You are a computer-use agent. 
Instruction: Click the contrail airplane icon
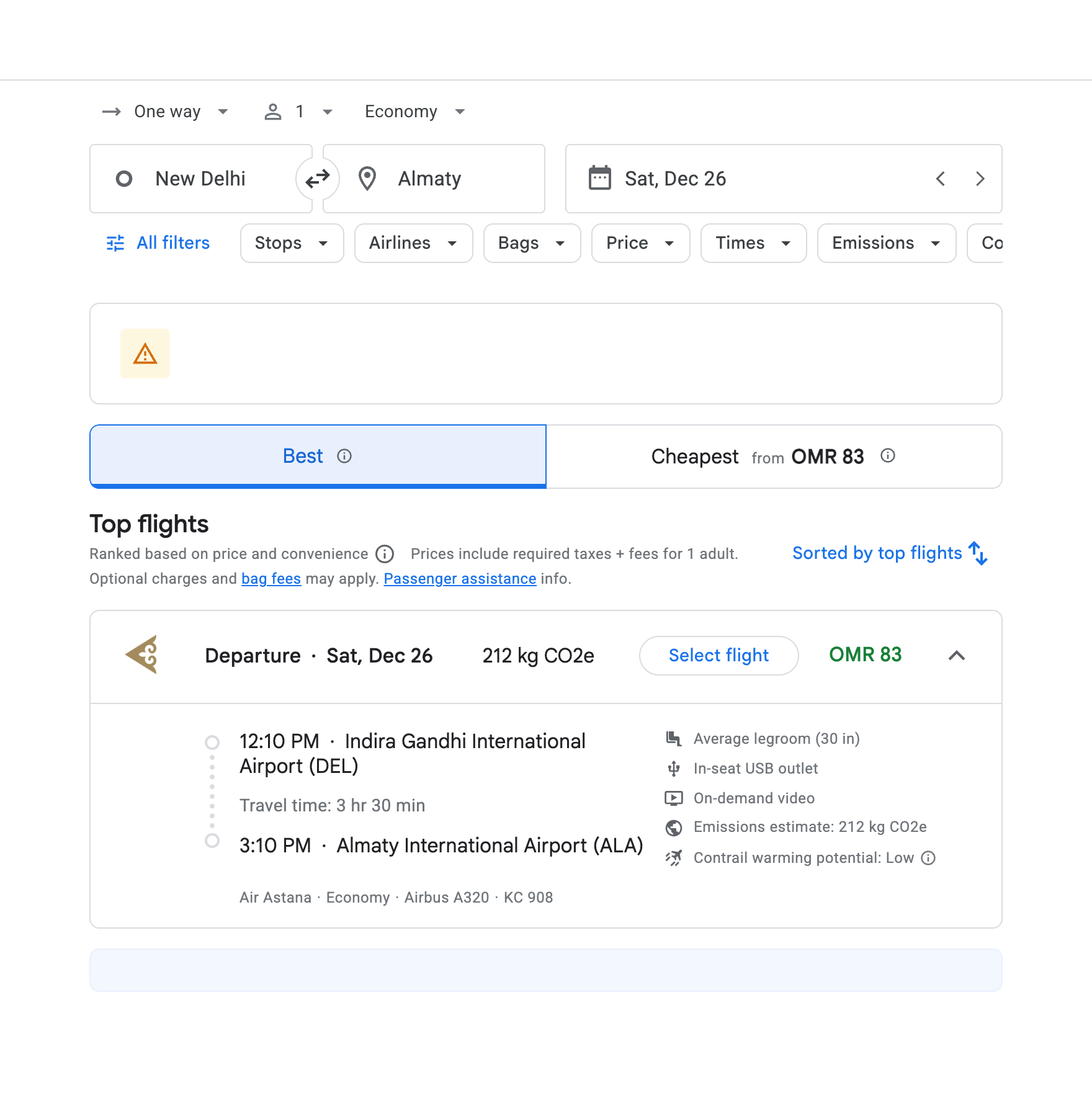pos(674,858)
